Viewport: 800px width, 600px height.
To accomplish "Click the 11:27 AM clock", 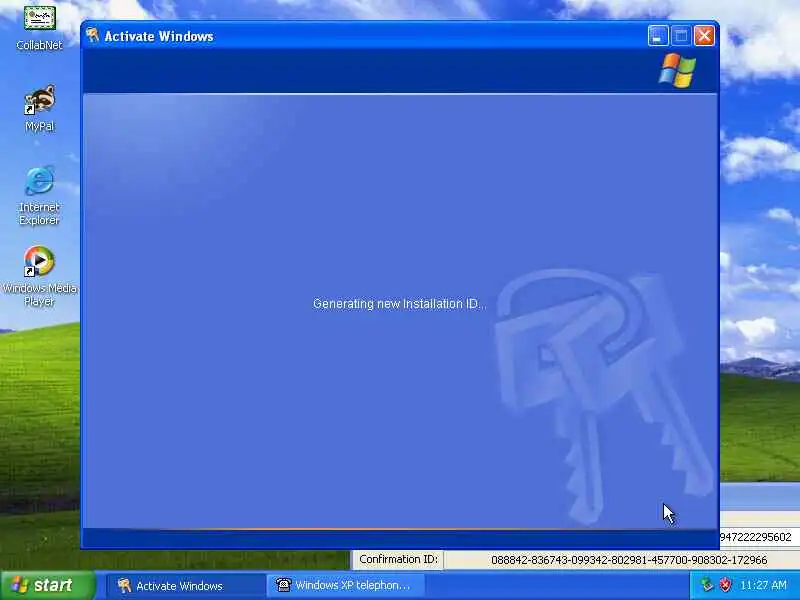I will [x=763, y=585].
